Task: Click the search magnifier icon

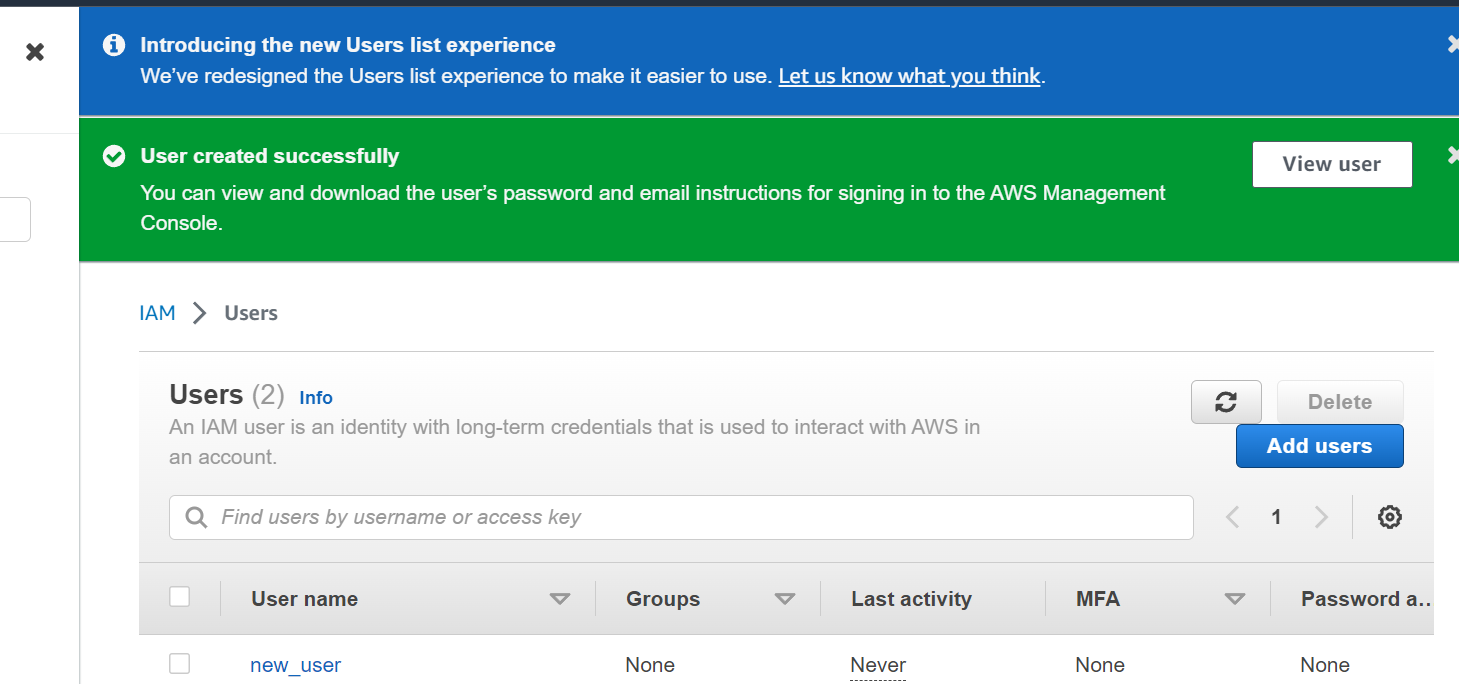Action: tap(196, 517)
